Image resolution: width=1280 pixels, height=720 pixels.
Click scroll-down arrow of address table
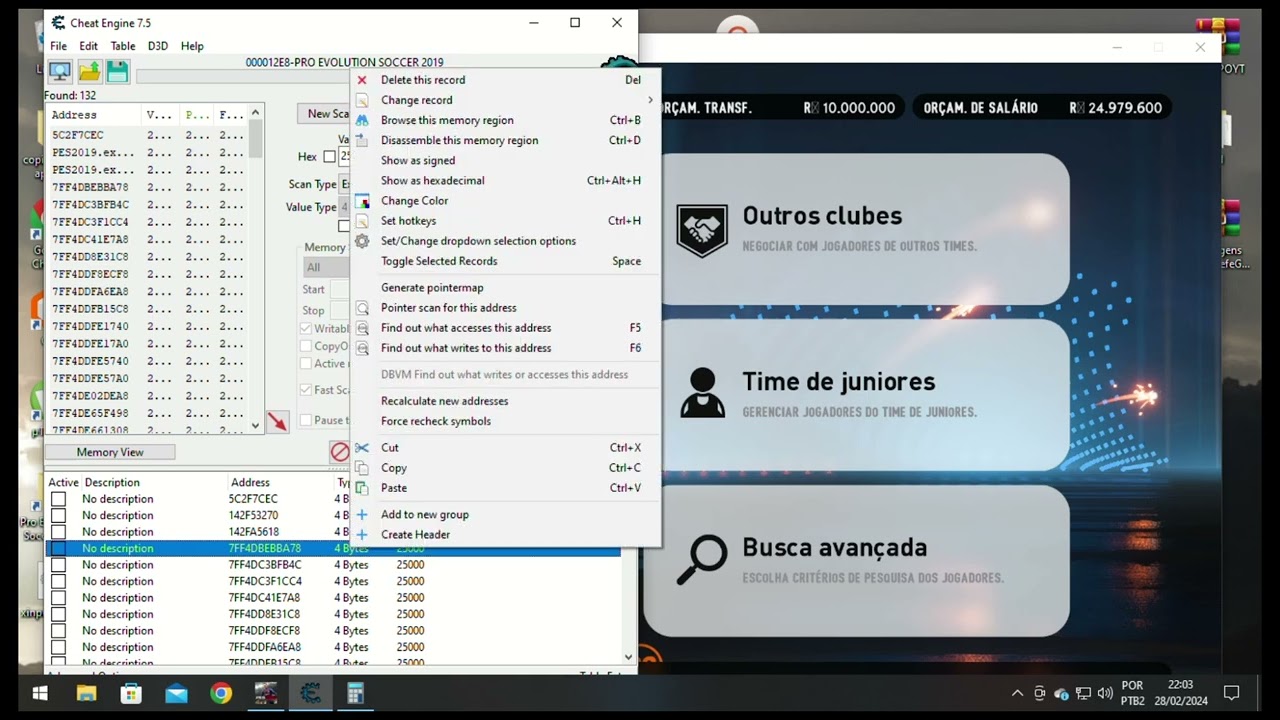629,657
